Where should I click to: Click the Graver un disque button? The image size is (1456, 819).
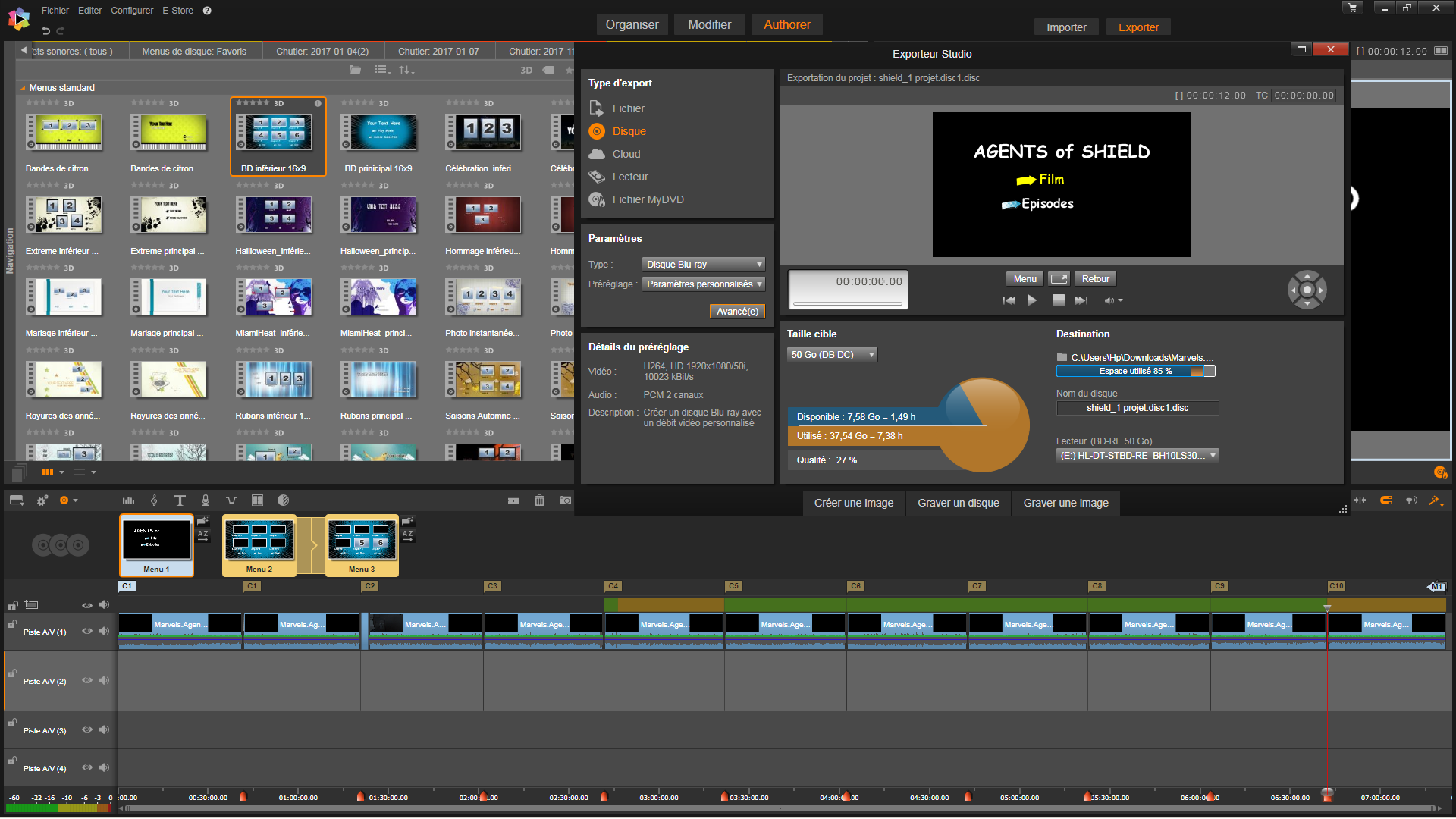(959, 503)
